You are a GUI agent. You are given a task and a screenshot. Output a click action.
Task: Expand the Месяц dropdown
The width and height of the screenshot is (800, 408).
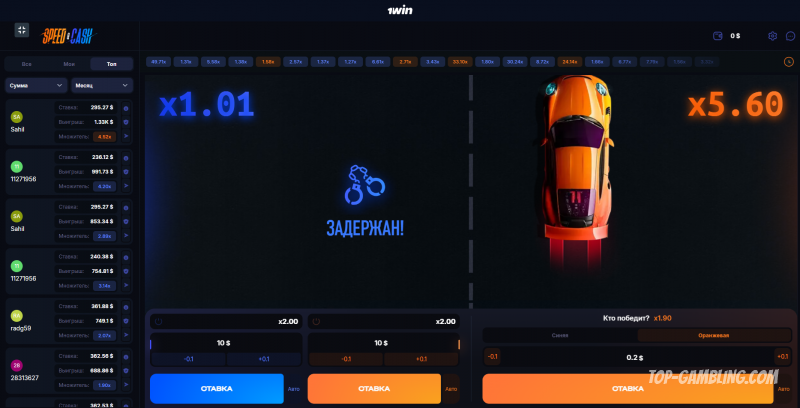coord(102,85)
